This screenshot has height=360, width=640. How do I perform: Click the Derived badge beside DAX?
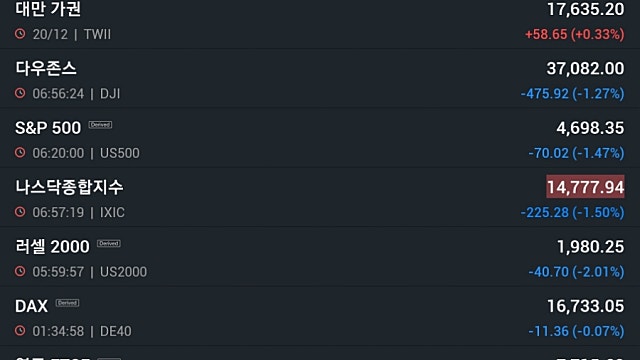click(x=67, y=303)
